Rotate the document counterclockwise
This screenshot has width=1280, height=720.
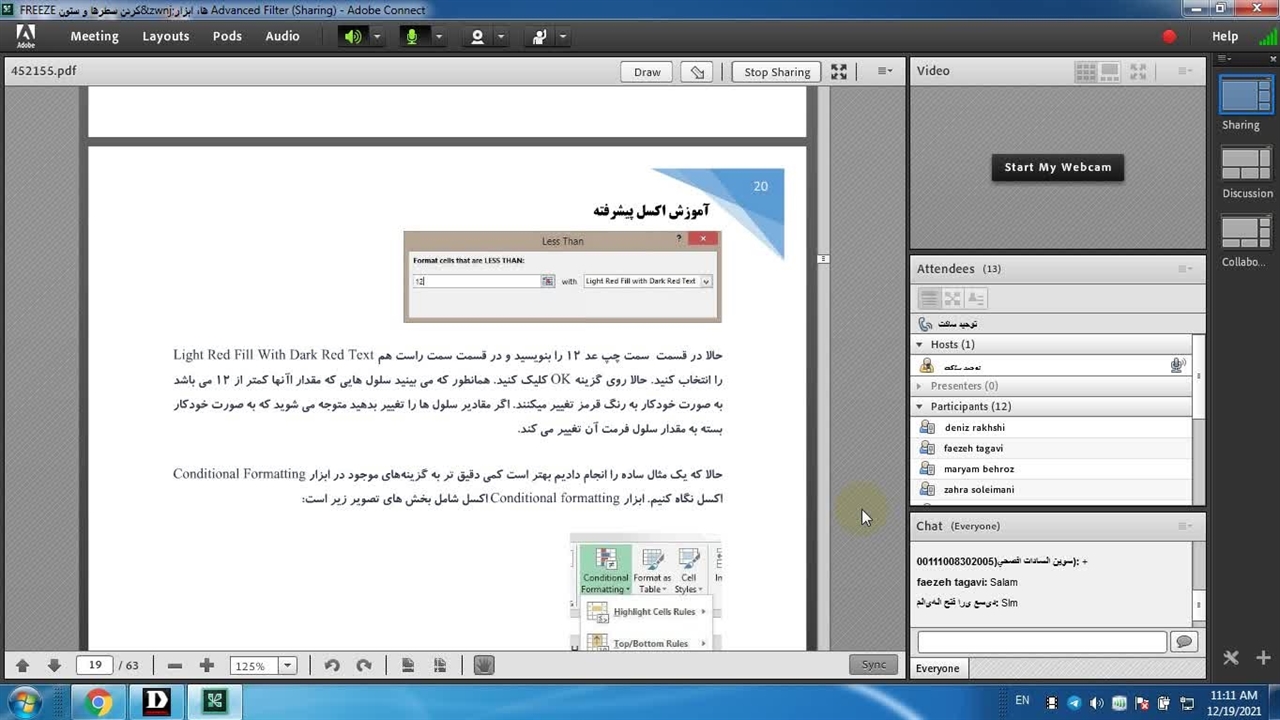pyautogui.click(x=332, y=666)
